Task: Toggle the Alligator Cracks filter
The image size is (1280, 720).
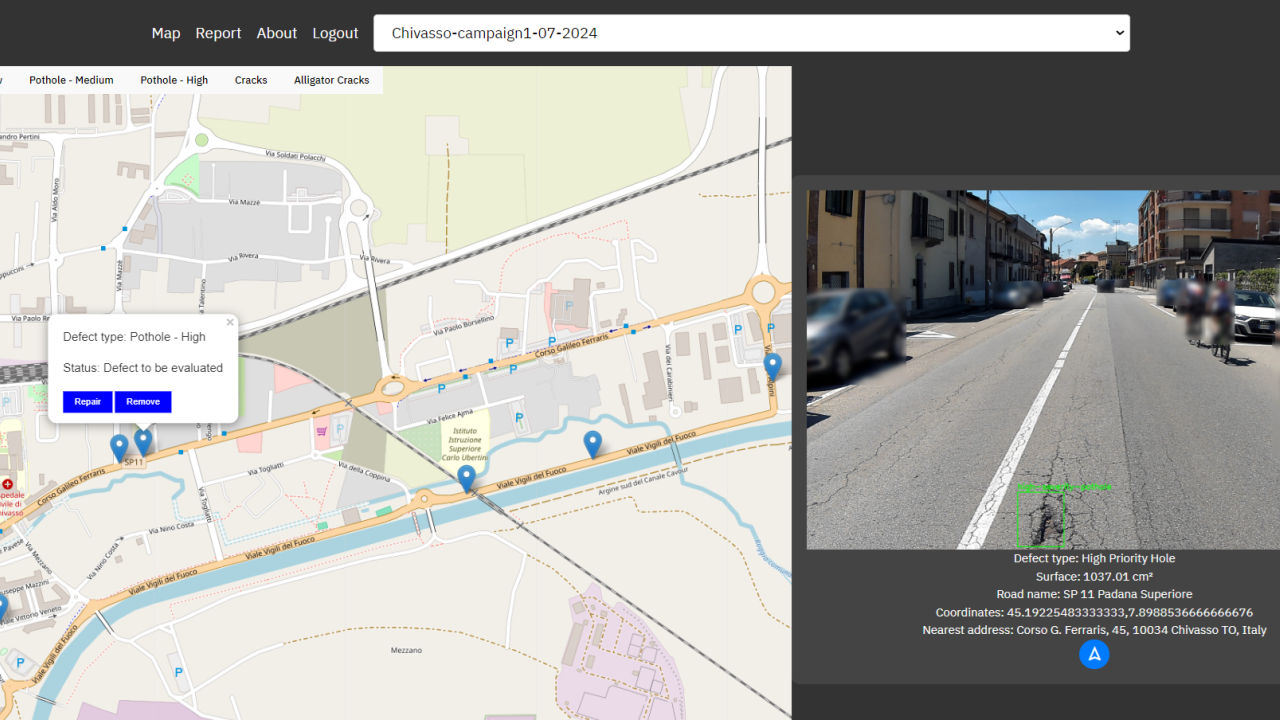Action: coord(331,80)
